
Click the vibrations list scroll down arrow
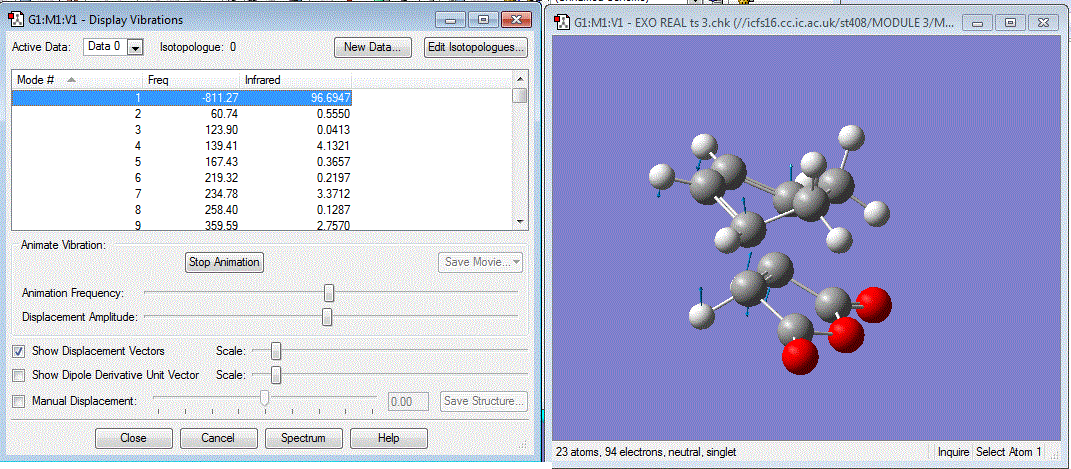click(x=520, y=223)
